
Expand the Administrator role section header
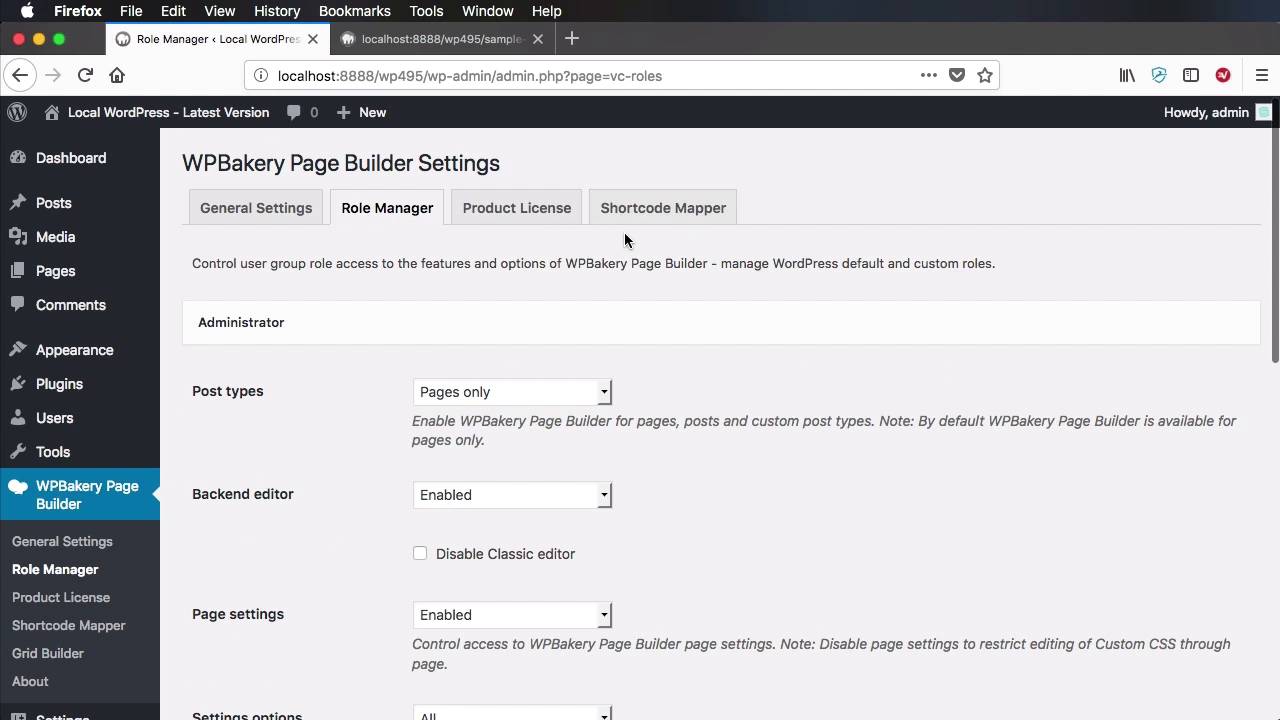[721, 323]
